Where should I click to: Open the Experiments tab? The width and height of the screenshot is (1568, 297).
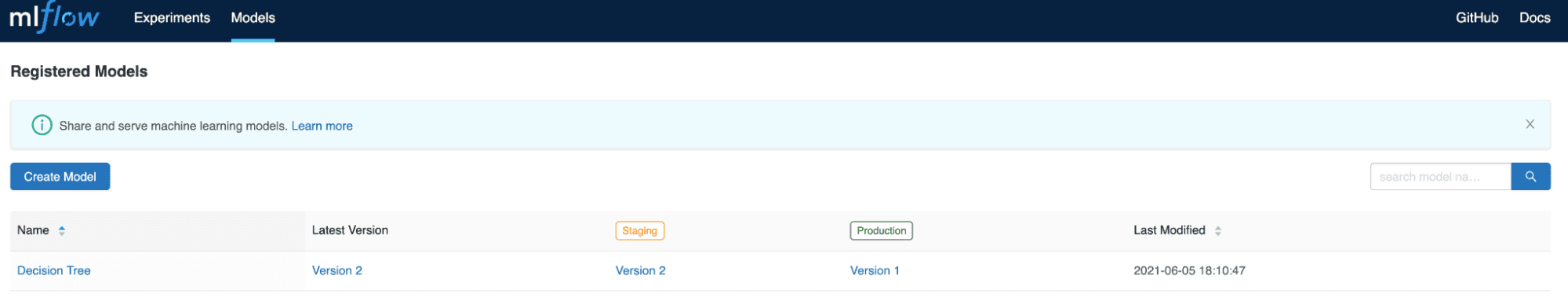[x=172, y=17]
